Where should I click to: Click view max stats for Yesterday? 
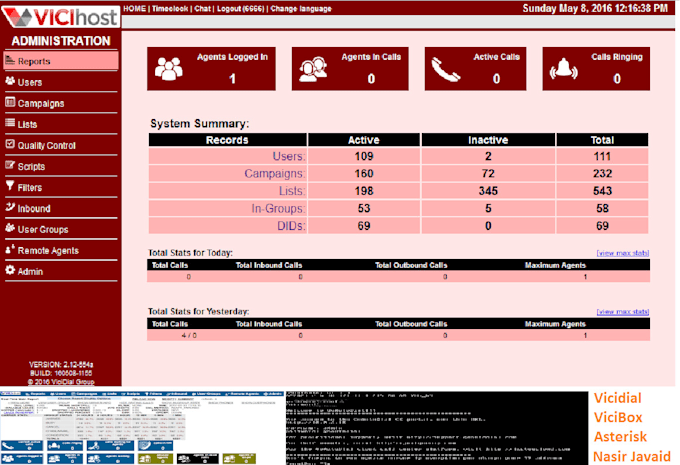point(623,311)
